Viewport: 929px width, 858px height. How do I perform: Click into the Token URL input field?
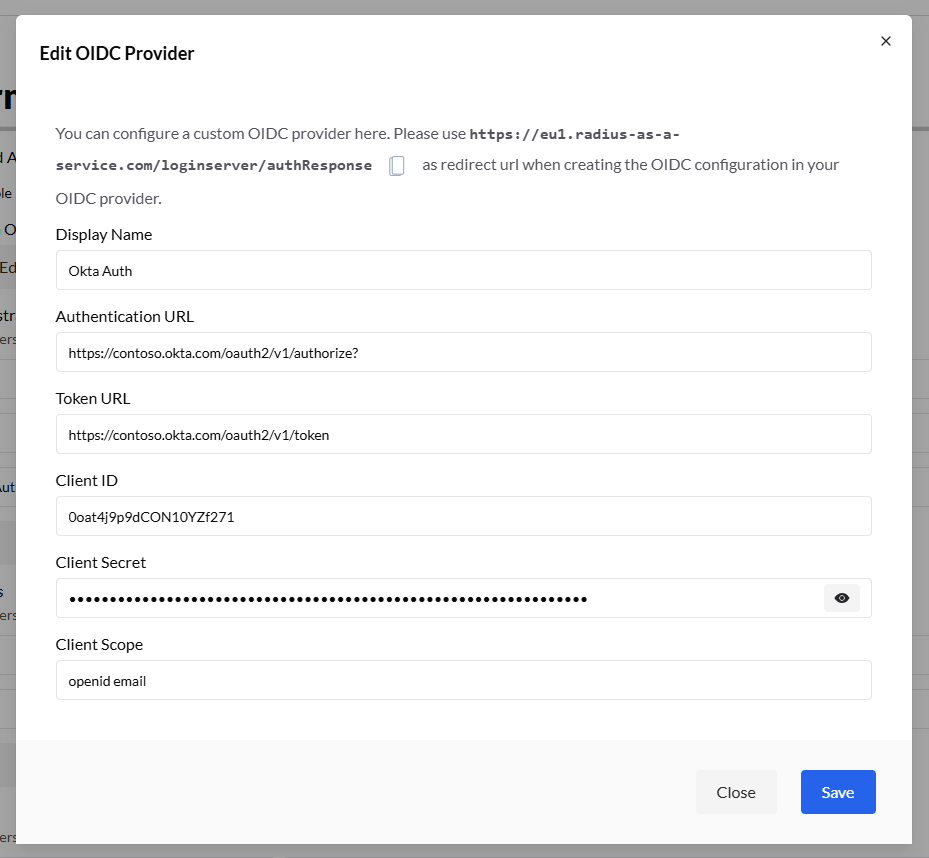point(463,434)
